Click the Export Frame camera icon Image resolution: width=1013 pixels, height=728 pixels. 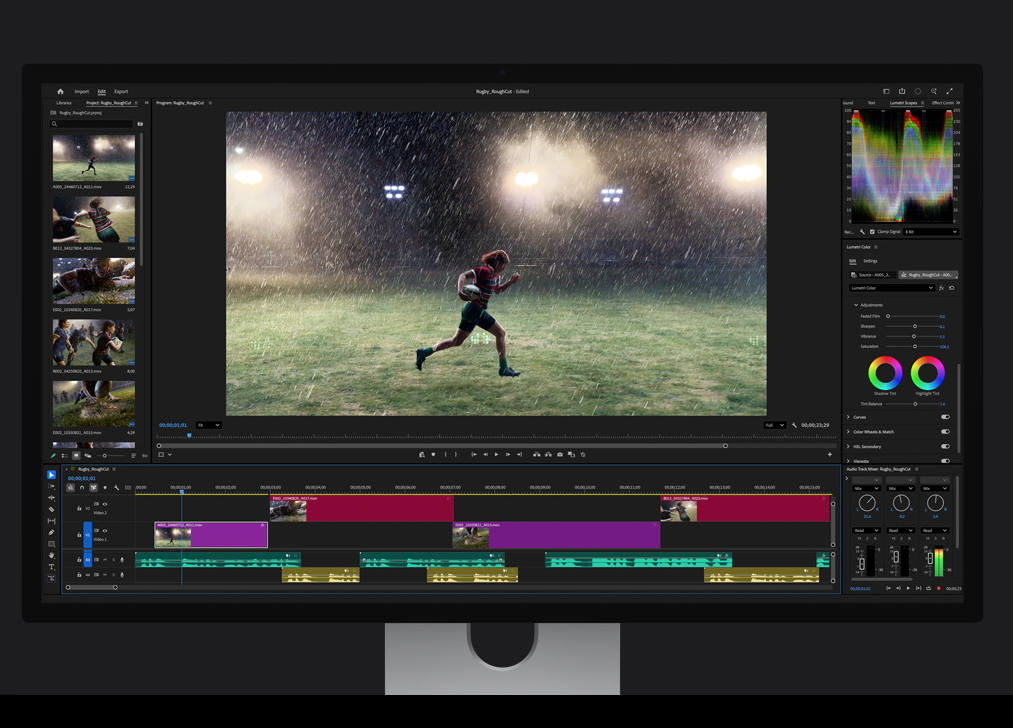tap(560, 454)
